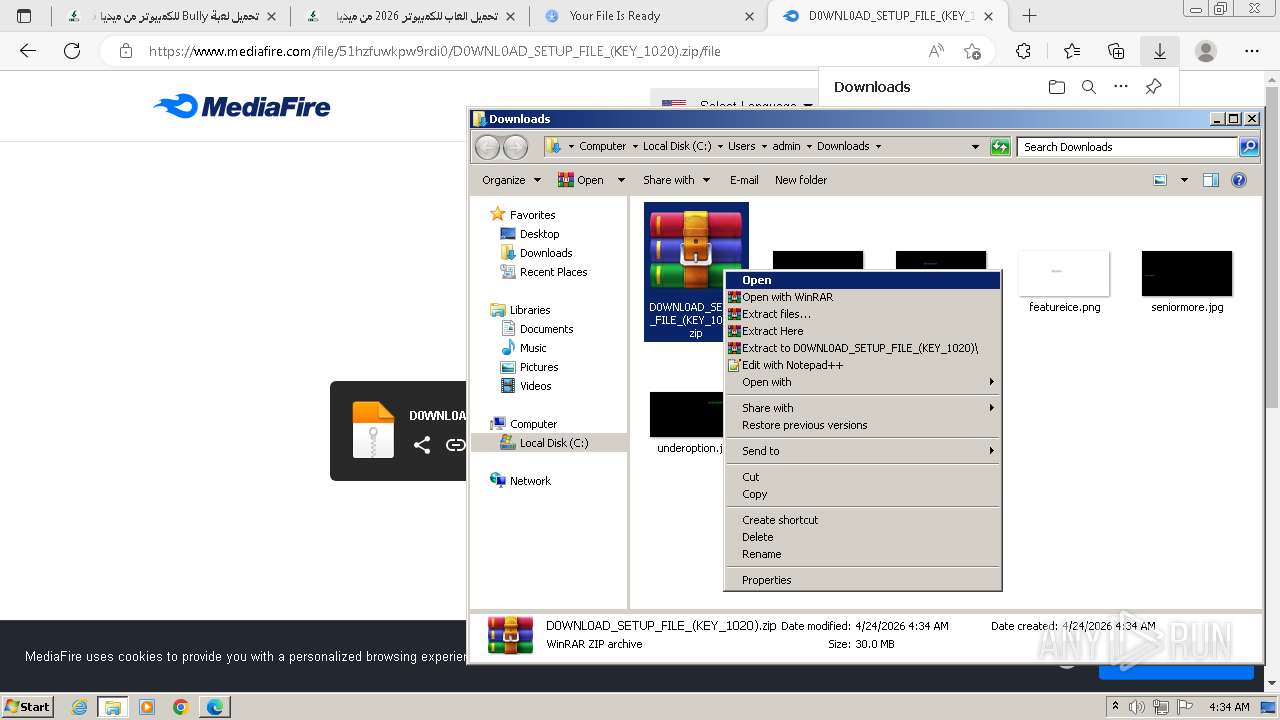Open Edge favorites list icon
This screenshot has height=720, width=1280.
(1072, 51)
